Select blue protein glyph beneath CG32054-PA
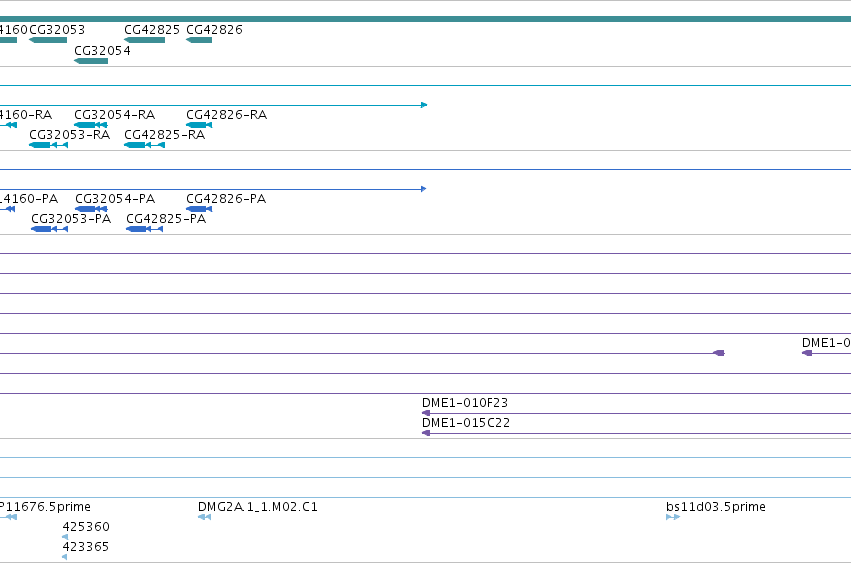This screenshot has width=851, height=563. click(91, 209)
